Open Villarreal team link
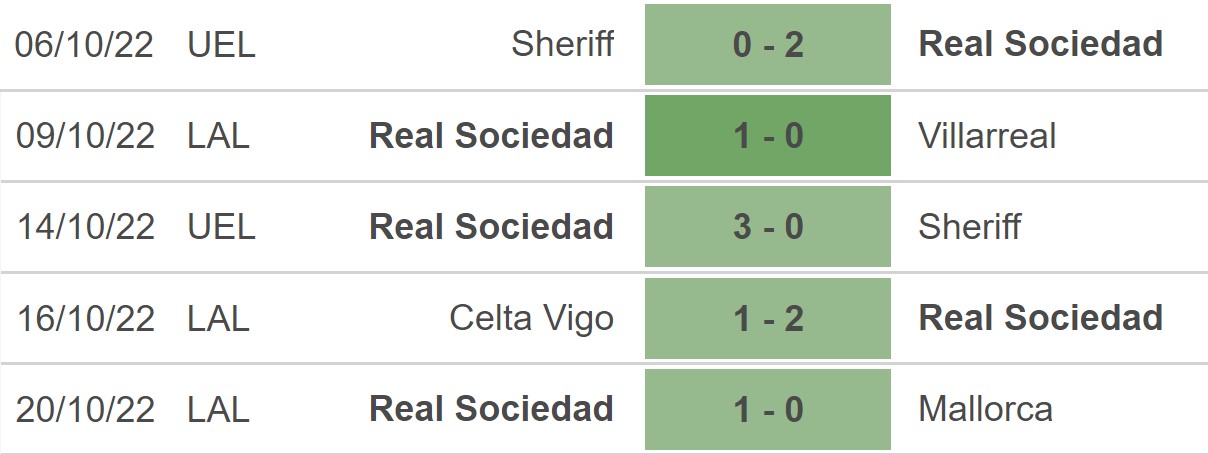1208x454 pixels. tap(987, 136)
